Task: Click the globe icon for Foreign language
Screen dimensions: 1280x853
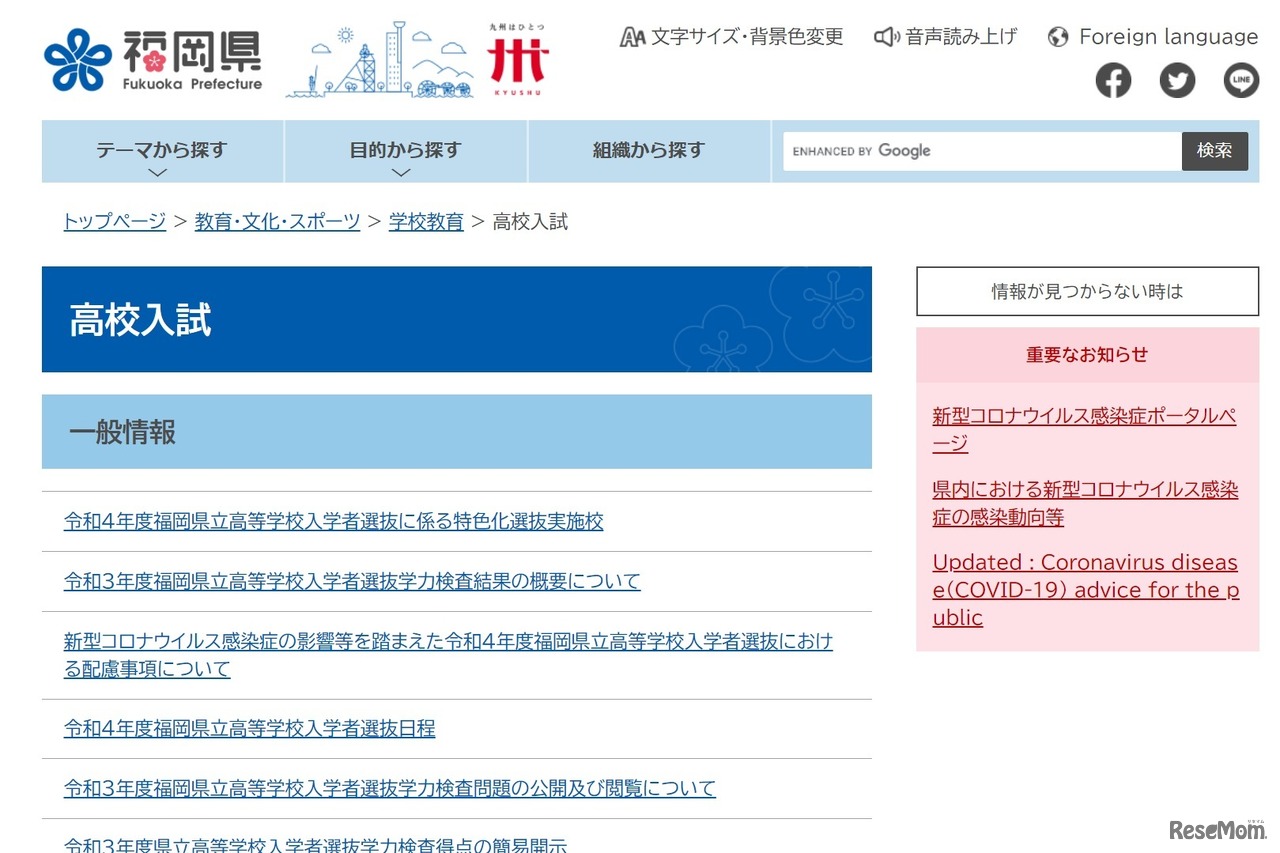Action: coord(1058,37)
